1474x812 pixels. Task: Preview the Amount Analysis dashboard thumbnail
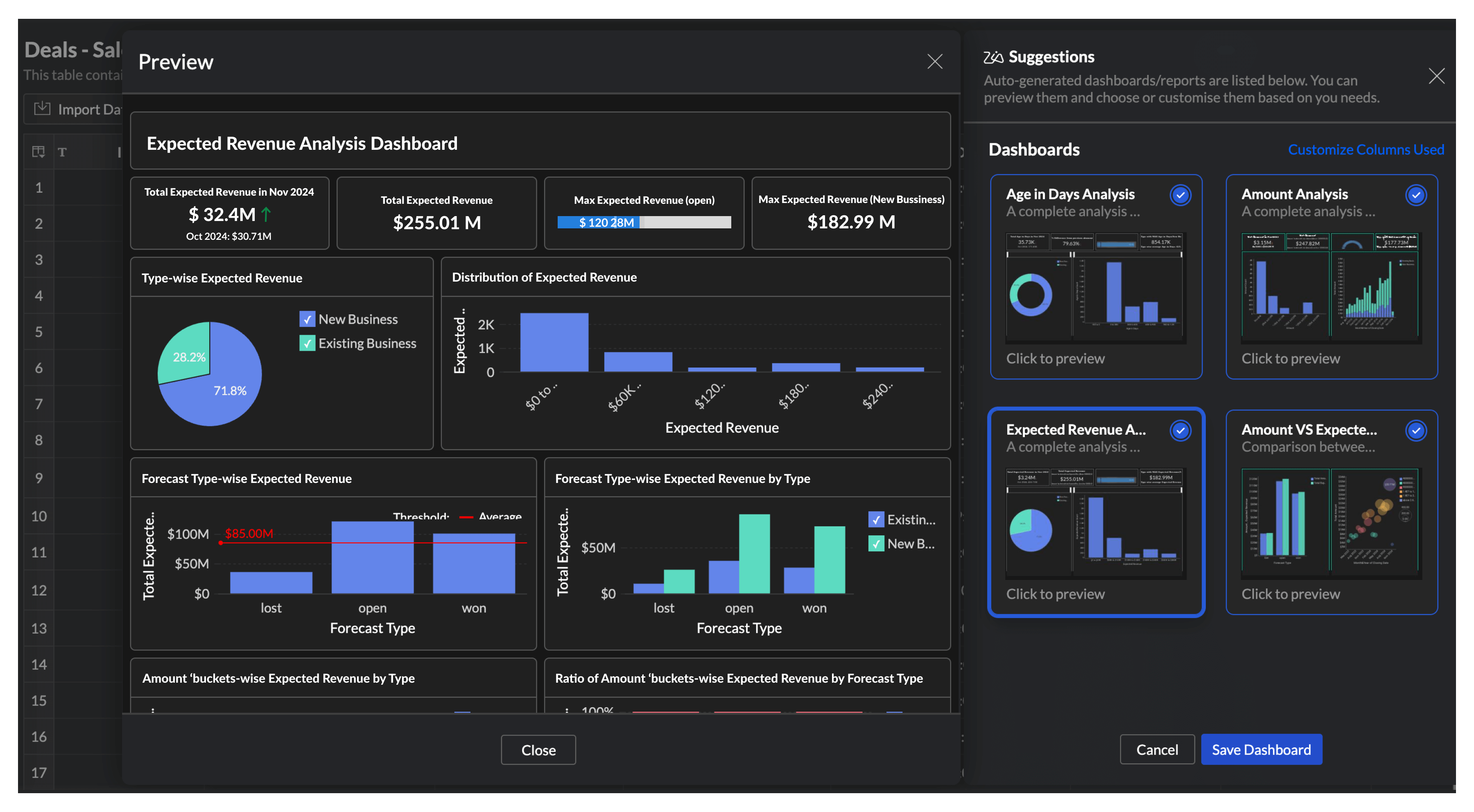point(1331,288)
